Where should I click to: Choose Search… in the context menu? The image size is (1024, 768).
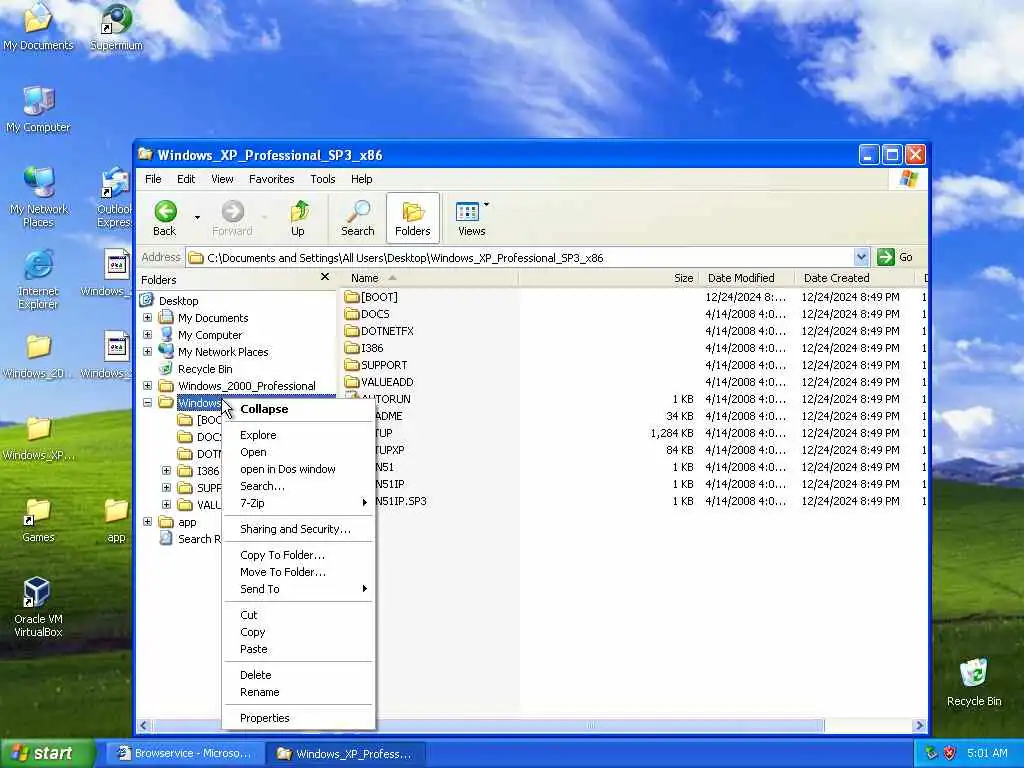coord(298,486)
